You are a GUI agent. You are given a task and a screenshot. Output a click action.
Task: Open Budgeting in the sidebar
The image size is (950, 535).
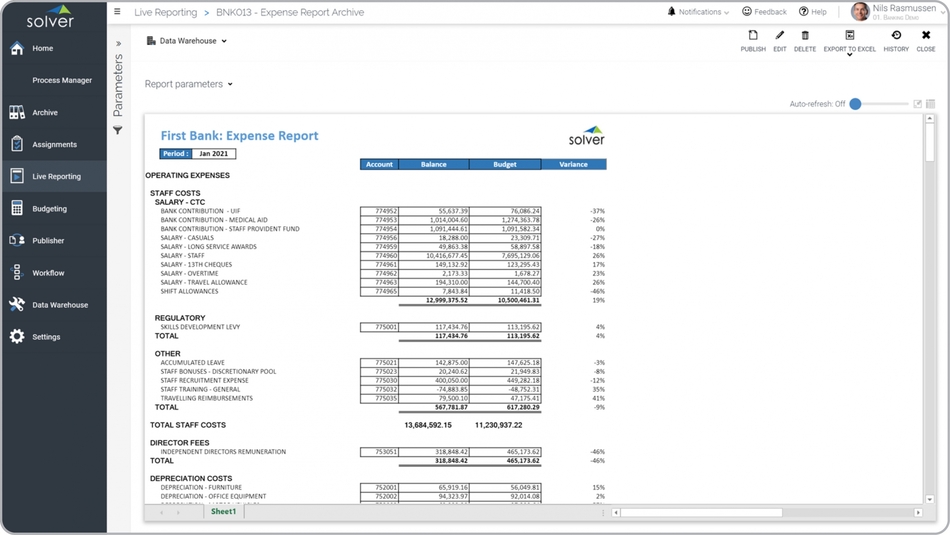pyautogui.click(x=50, y=209)
